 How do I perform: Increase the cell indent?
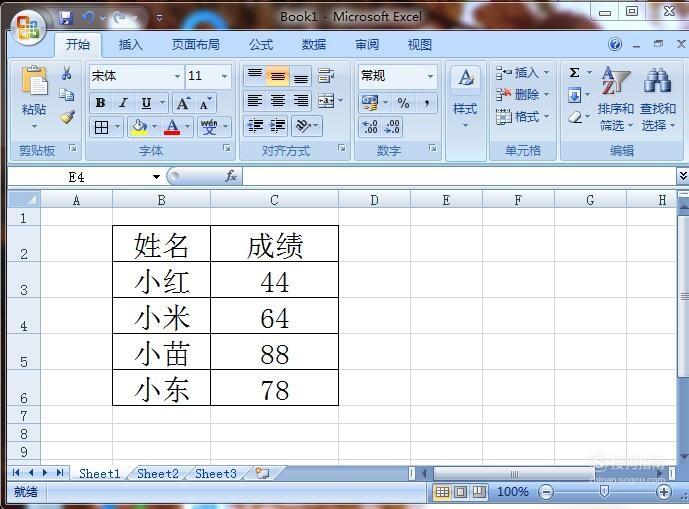pos(278,126)
